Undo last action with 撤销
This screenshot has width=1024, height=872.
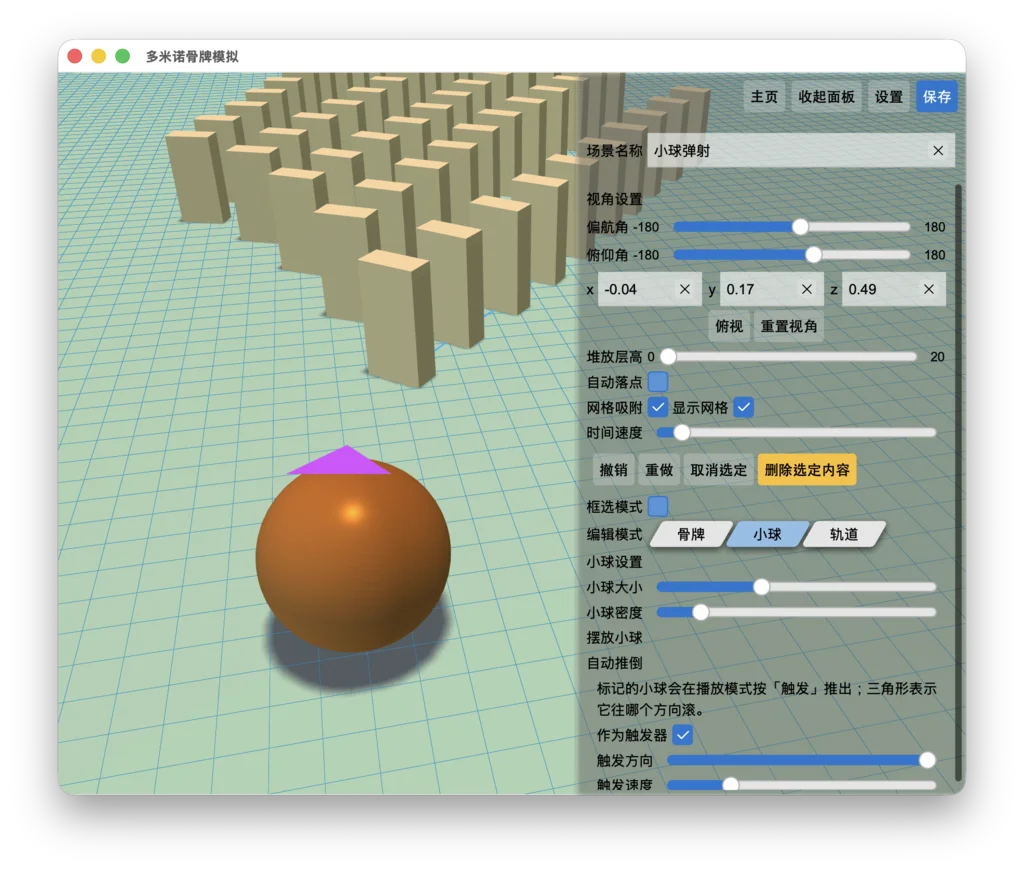pos(613,470)
